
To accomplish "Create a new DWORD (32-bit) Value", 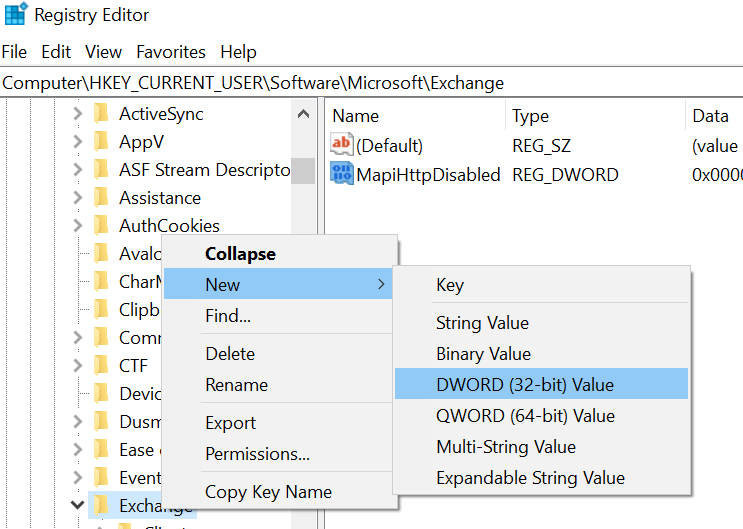I will click(x=541, y=384).
